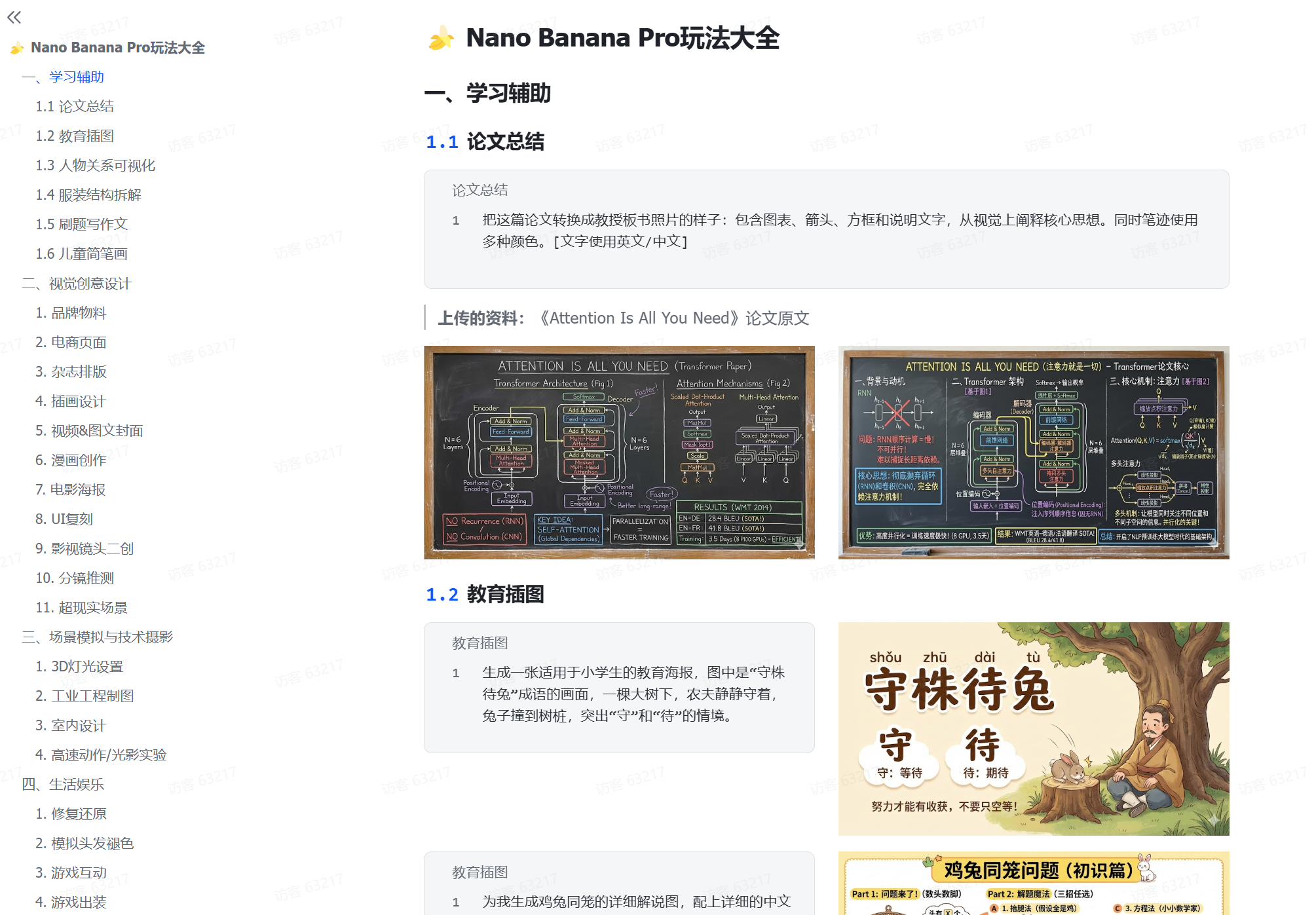
Task: Navigate to 1.2 教育插图 in sidebar
Action: 74,136
